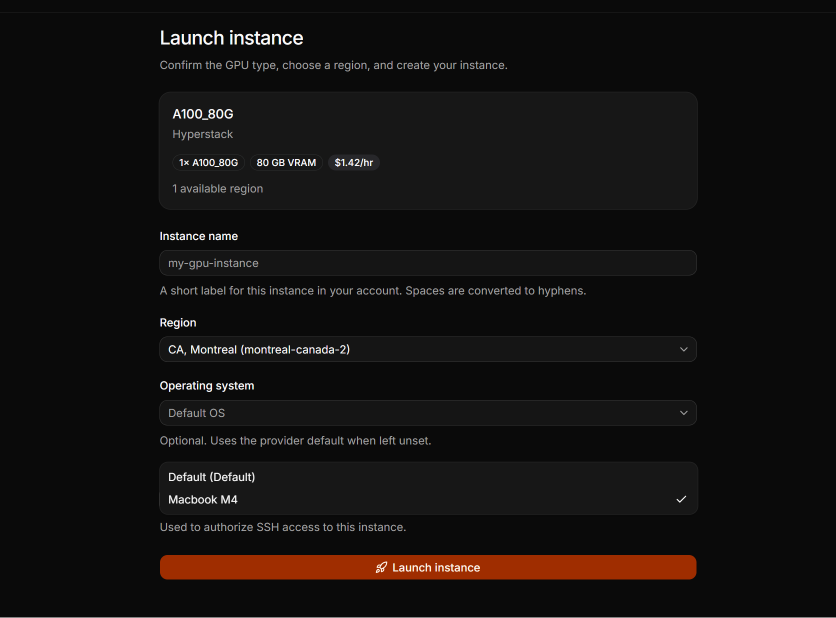Click the Launch instance button
The width and height of the screenshot is (836, 618).
click(428, 567)
